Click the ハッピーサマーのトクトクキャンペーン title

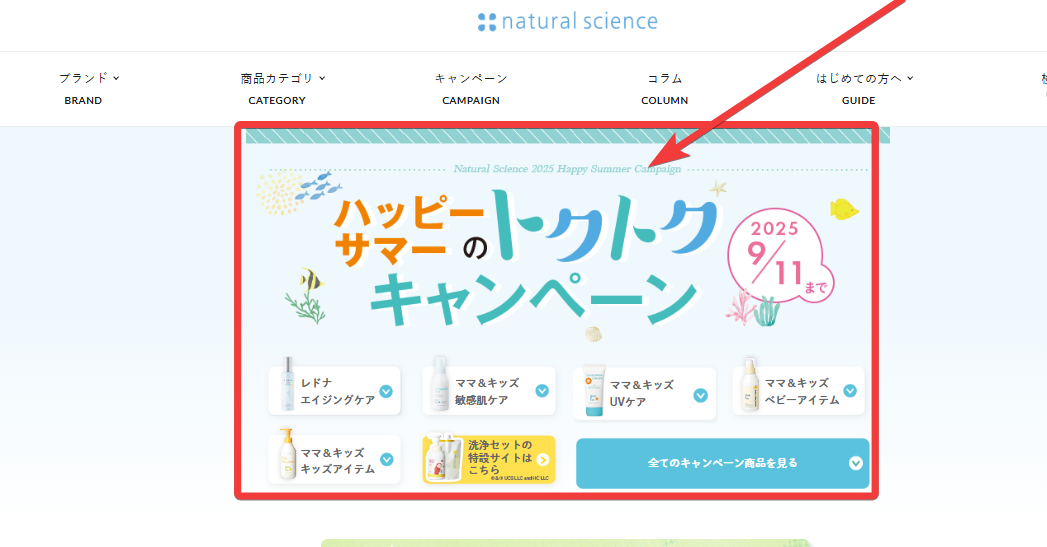[x=526, y=259]
